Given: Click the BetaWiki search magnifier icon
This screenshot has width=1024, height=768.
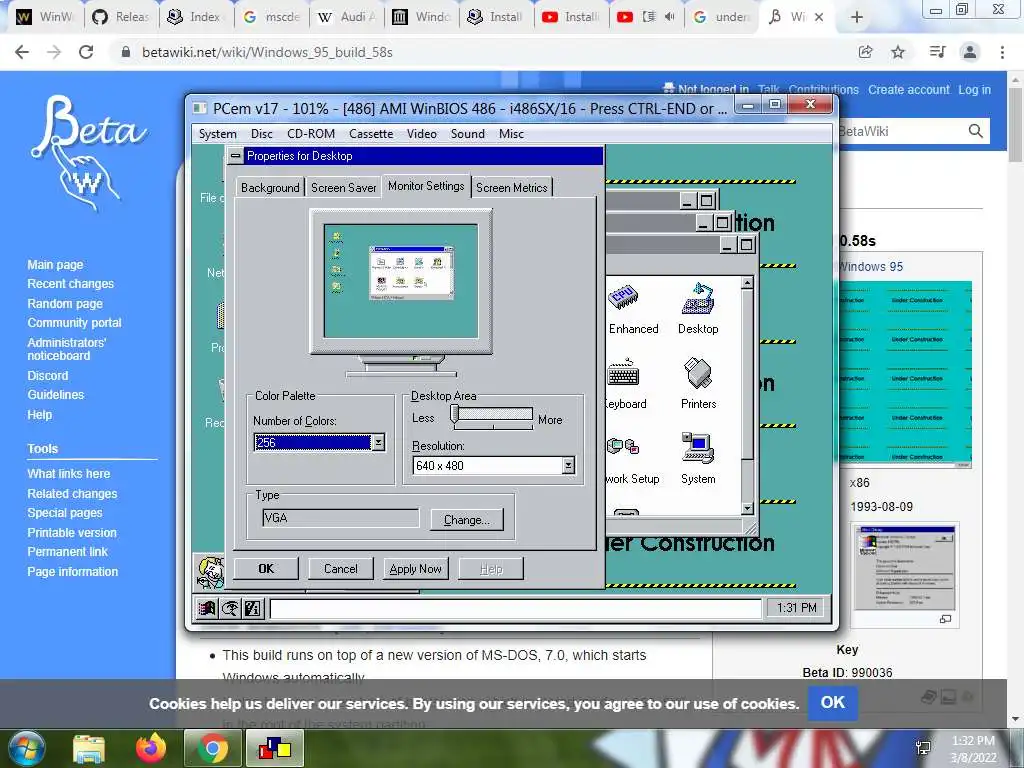Looking at the screenshot, I should click(976, 131).
